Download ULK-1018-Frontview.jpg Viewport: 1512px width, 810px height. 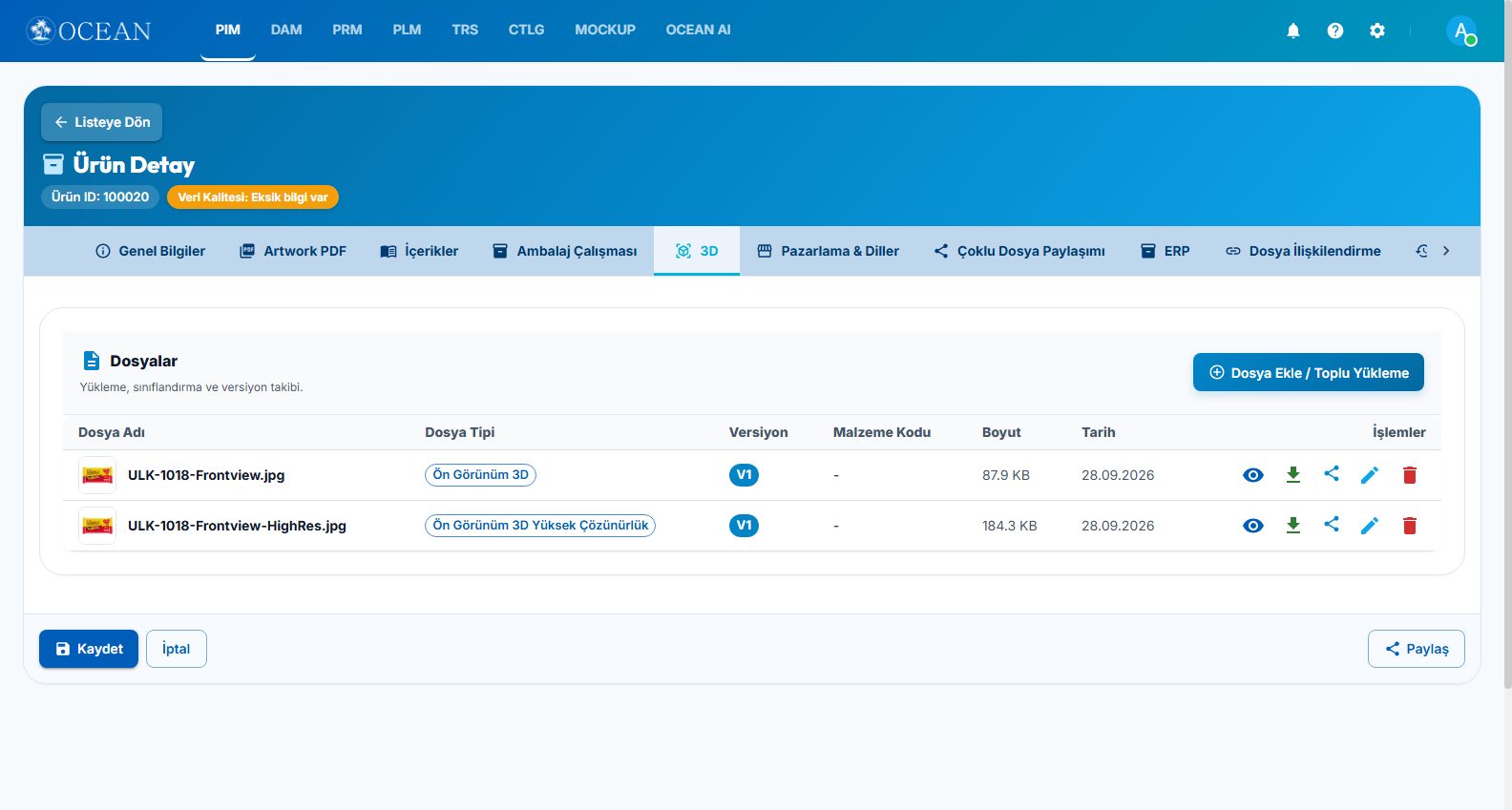1293,475
